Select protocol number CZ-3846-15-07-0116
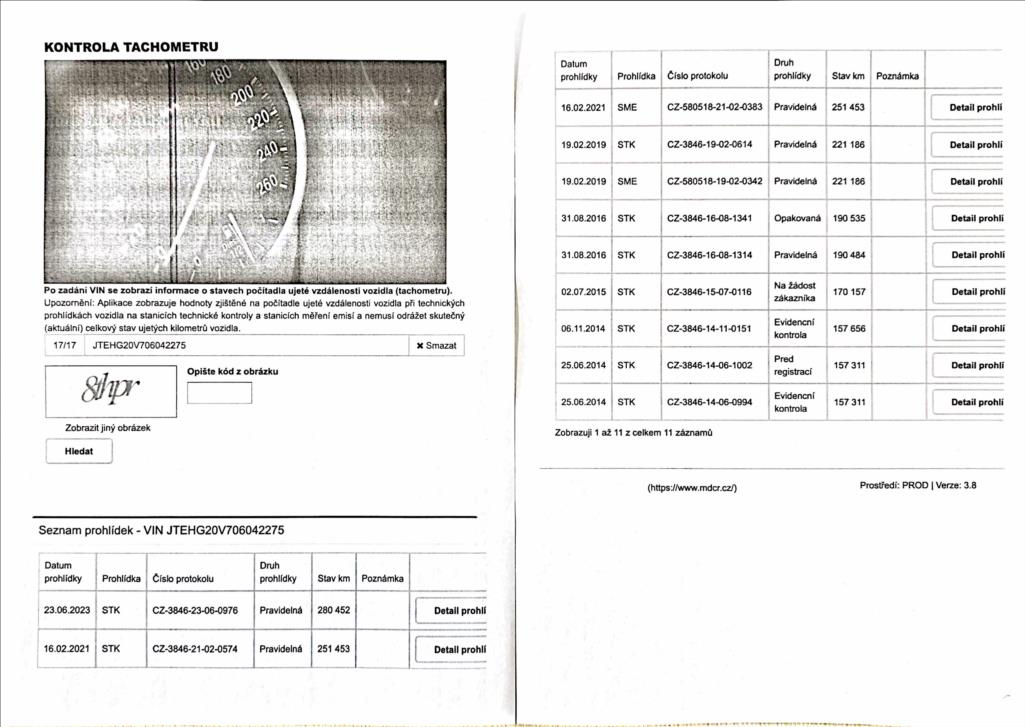Screen dimensions: 1025x727 point(709,292)
